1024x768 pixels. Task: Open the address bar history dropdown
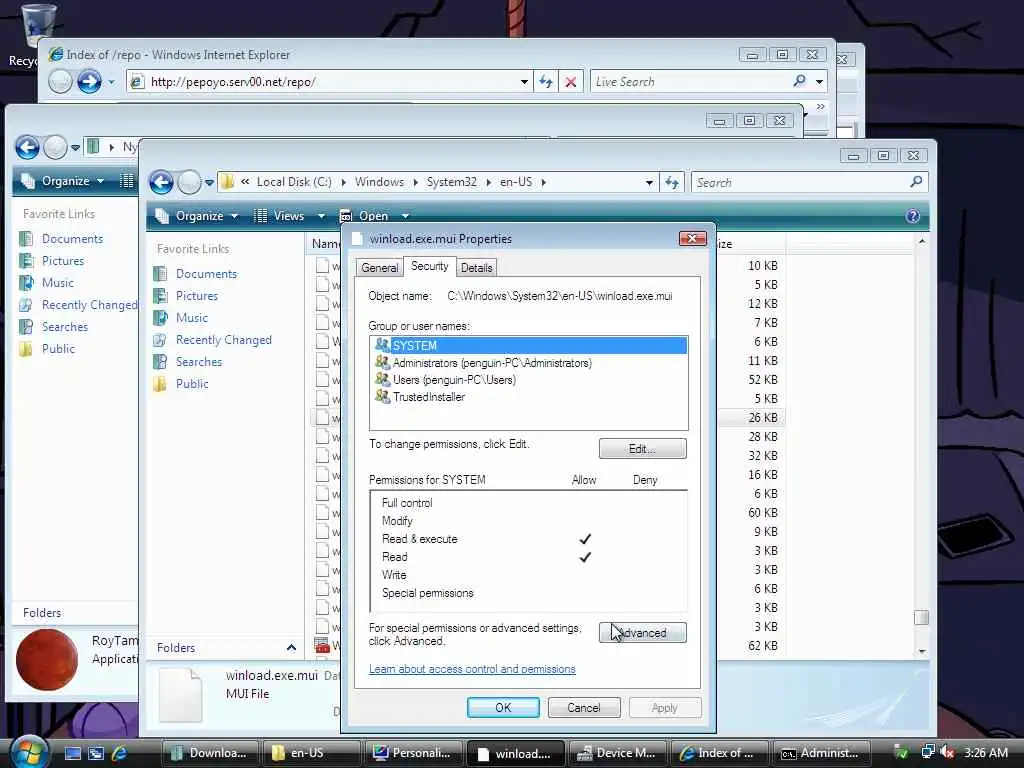[x=649, y=183]
